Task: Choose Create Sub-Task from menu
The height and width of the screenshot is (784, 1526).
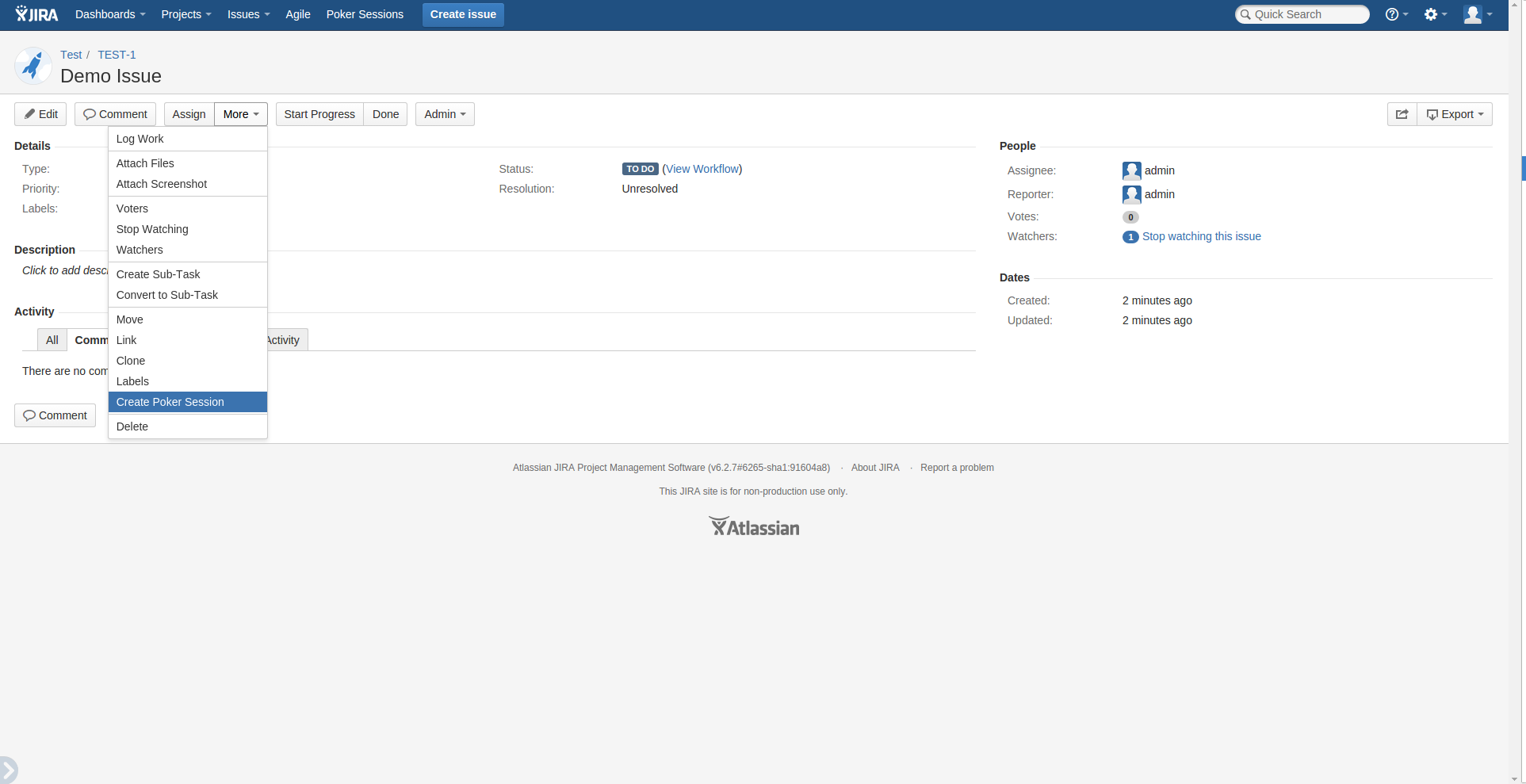Action: [188, 274]
